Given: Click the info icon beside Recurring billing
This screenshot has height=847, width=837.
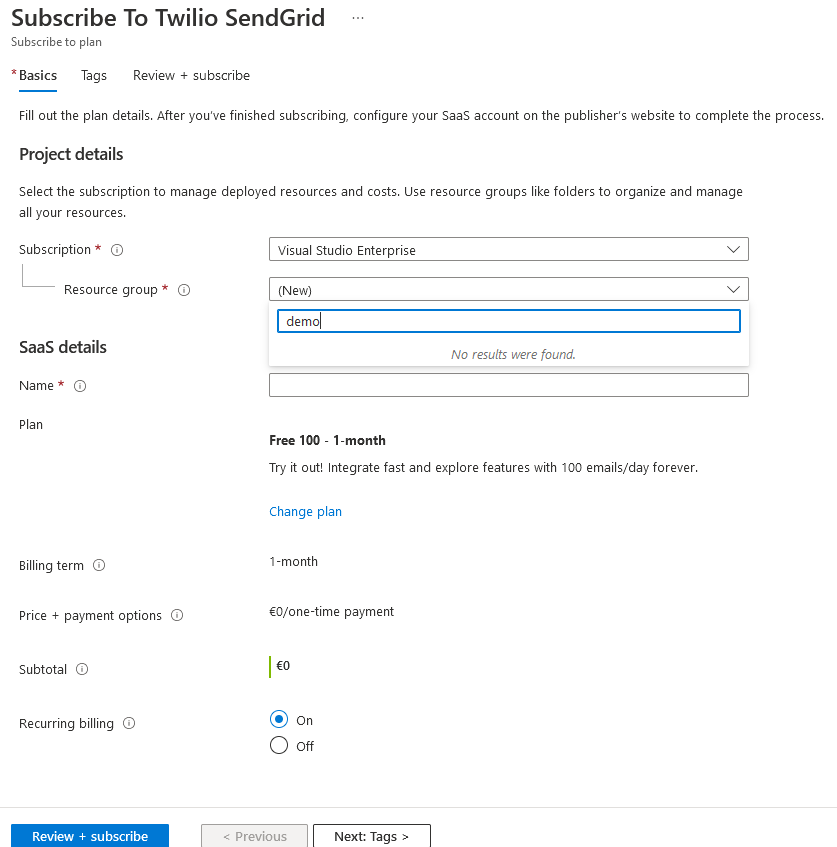Looking at the screenshot, I should [129, 723].
